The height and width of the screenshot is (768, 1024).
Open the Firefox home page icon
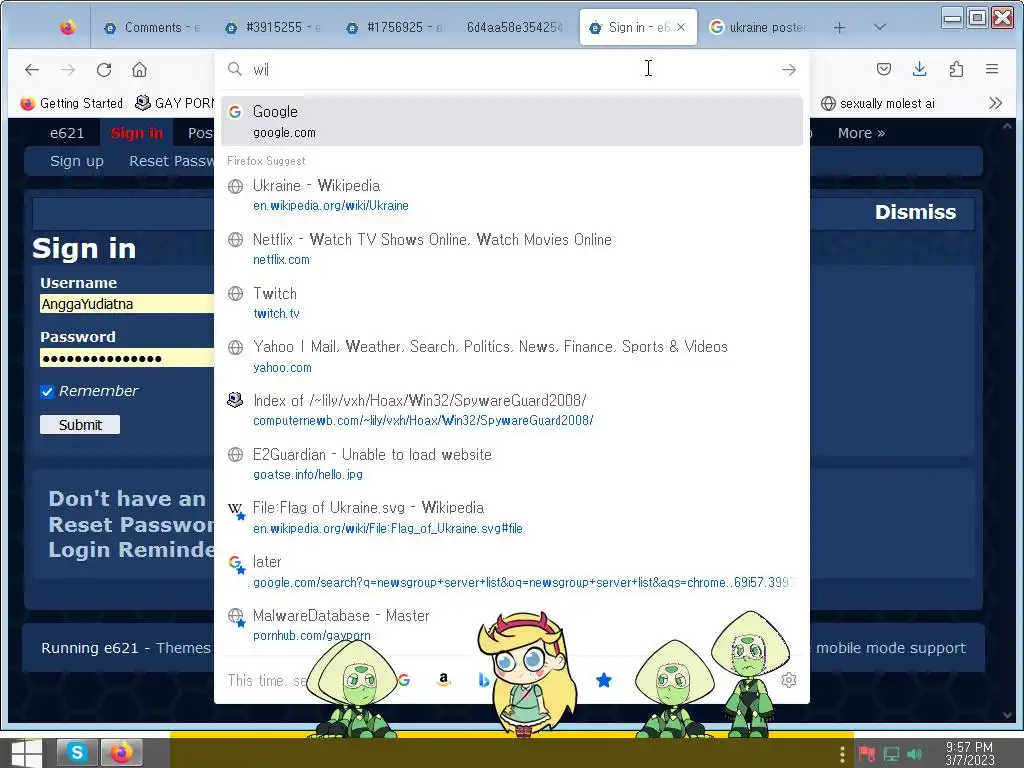[x=139, y=69]
